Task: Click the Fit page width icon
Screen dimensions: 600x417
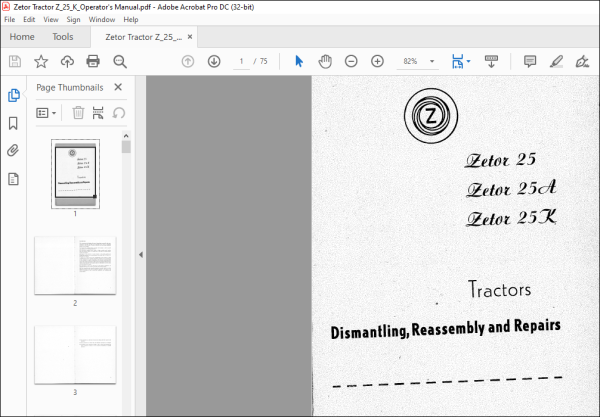Action: pyautogui.click(x=457, y=61)
